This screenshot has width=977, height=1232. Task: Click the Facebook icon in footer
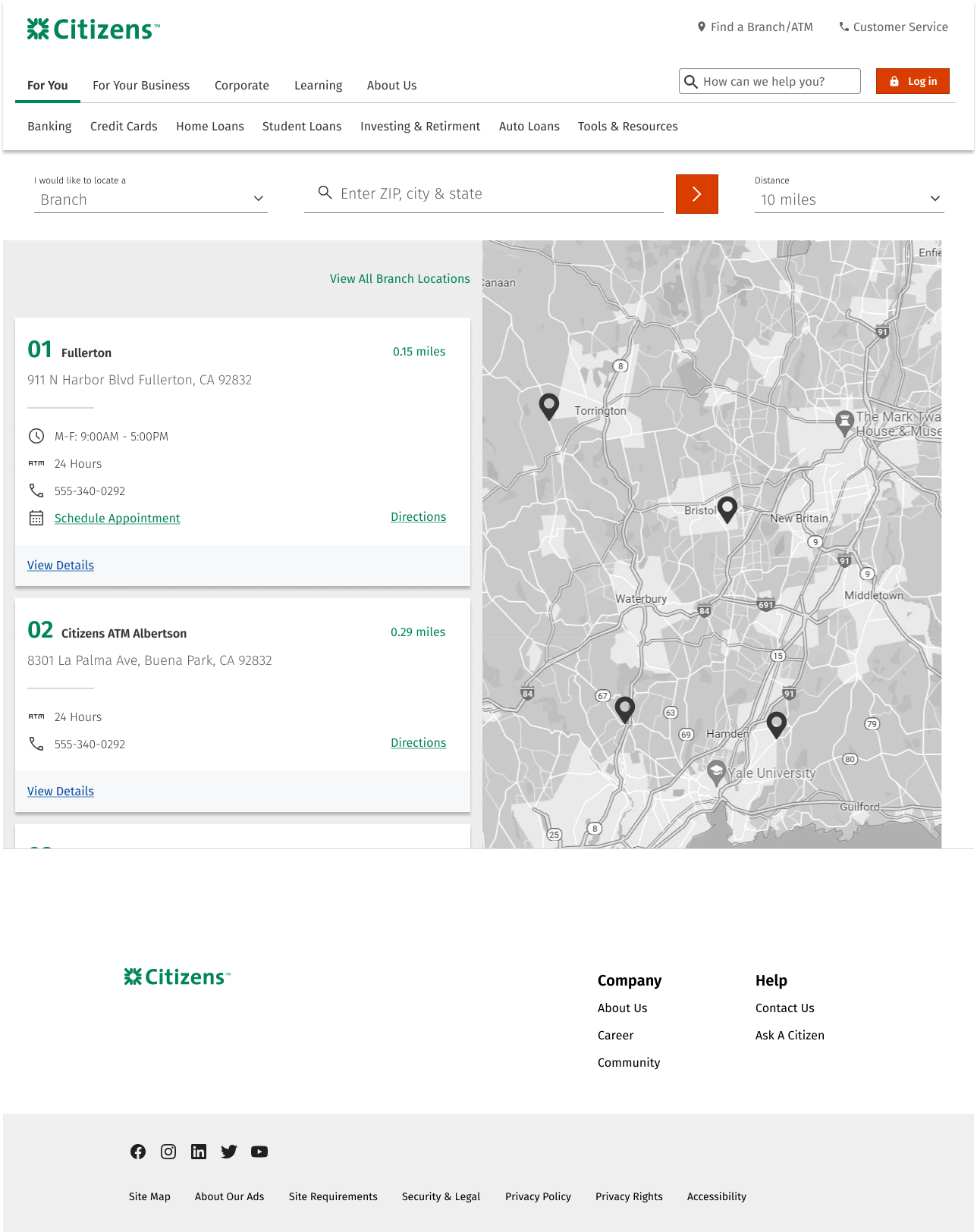138,1152
